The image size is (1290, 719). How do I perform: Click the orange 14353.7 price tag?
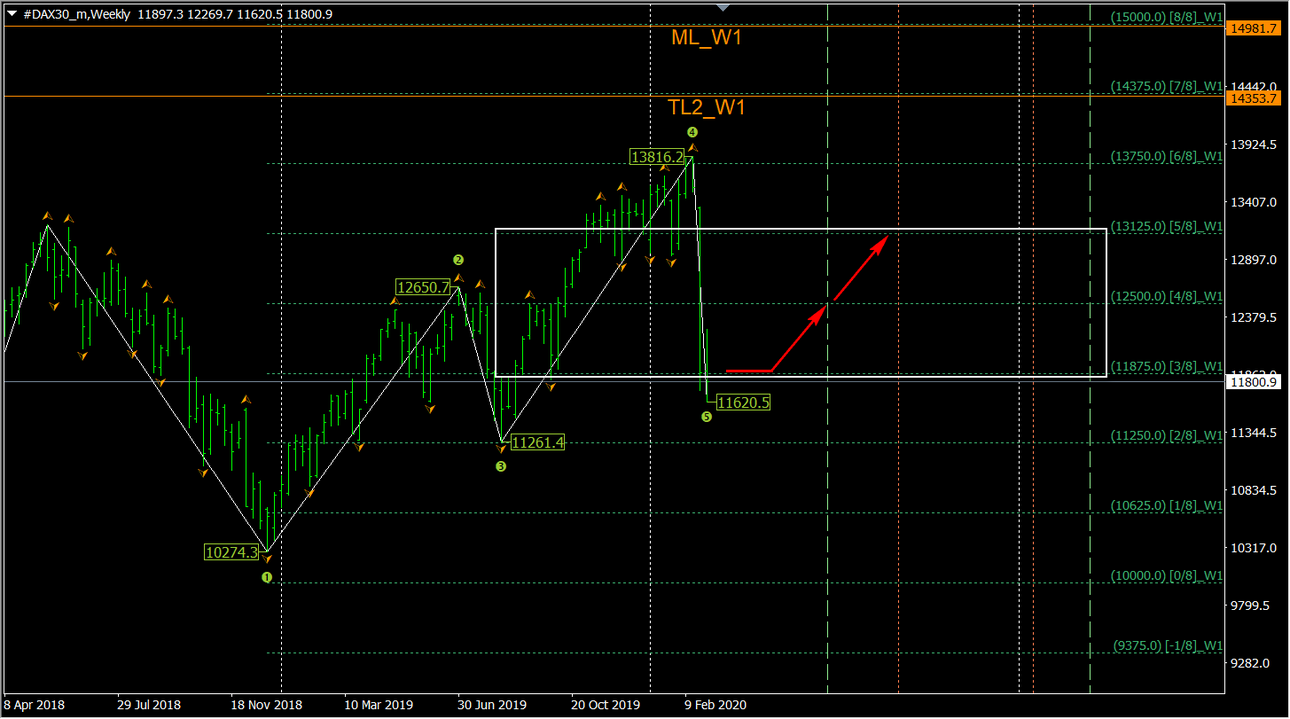click(x=1252, y=98)
